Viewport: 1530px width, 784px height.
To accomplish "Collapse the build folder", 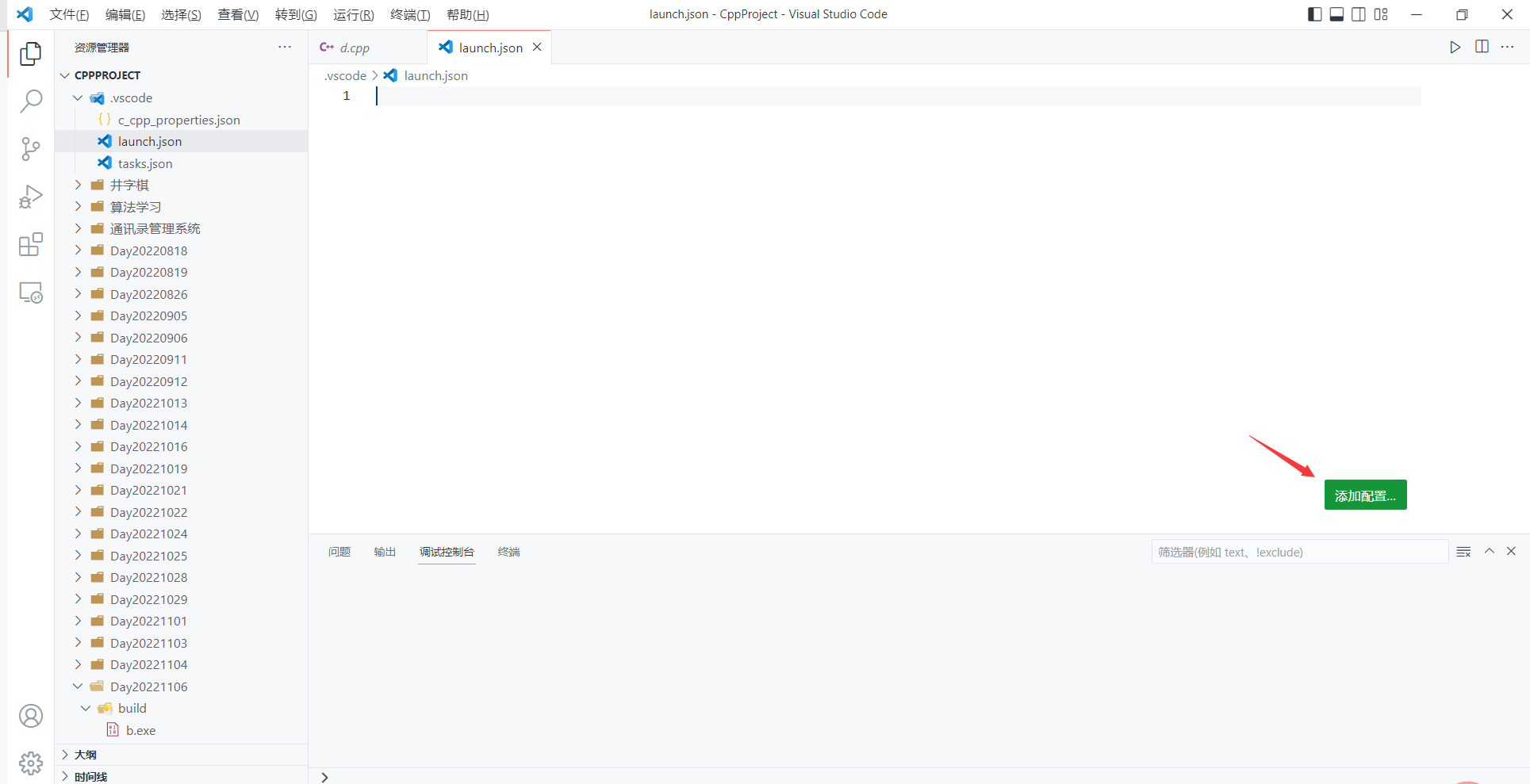I will coord(181,708).
